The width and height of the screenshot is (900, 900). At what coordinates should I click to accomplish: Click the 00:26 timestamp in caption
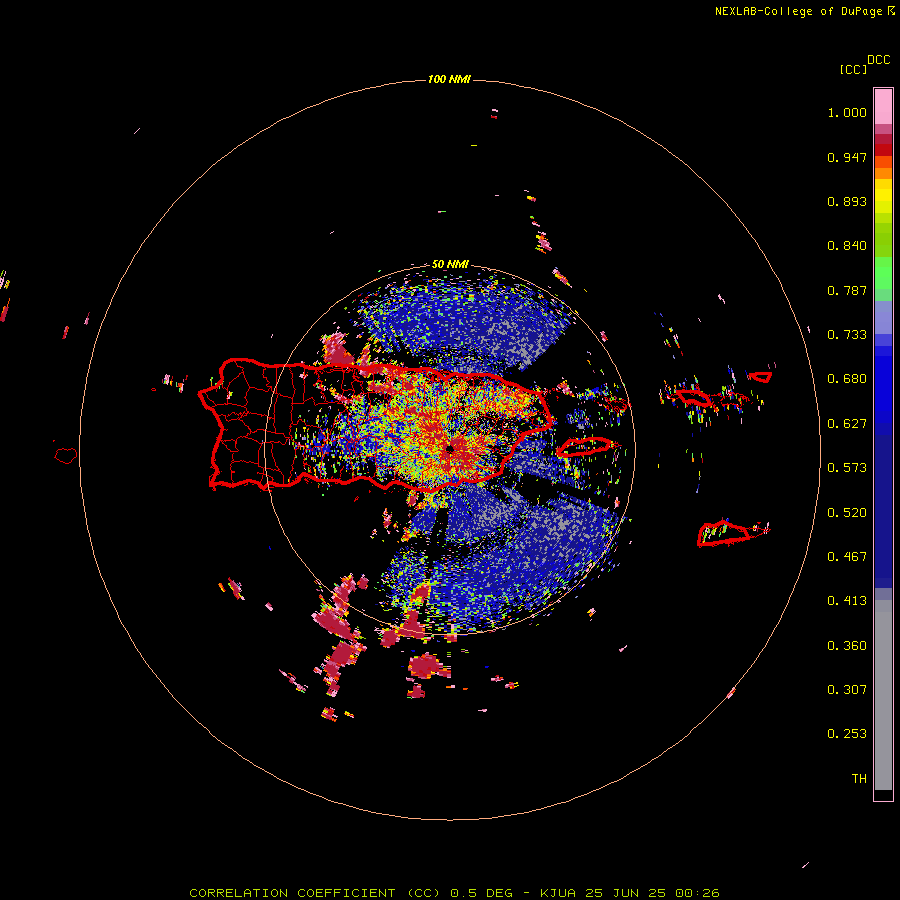(697, 893)
